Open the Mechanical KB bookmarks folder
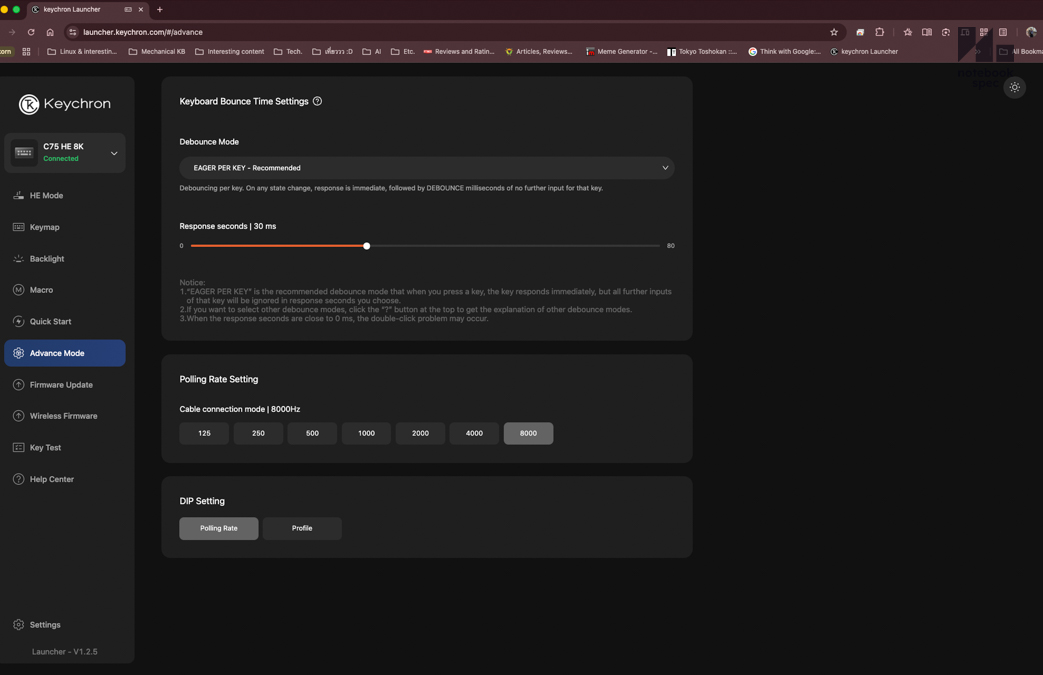 click(157, 51)
